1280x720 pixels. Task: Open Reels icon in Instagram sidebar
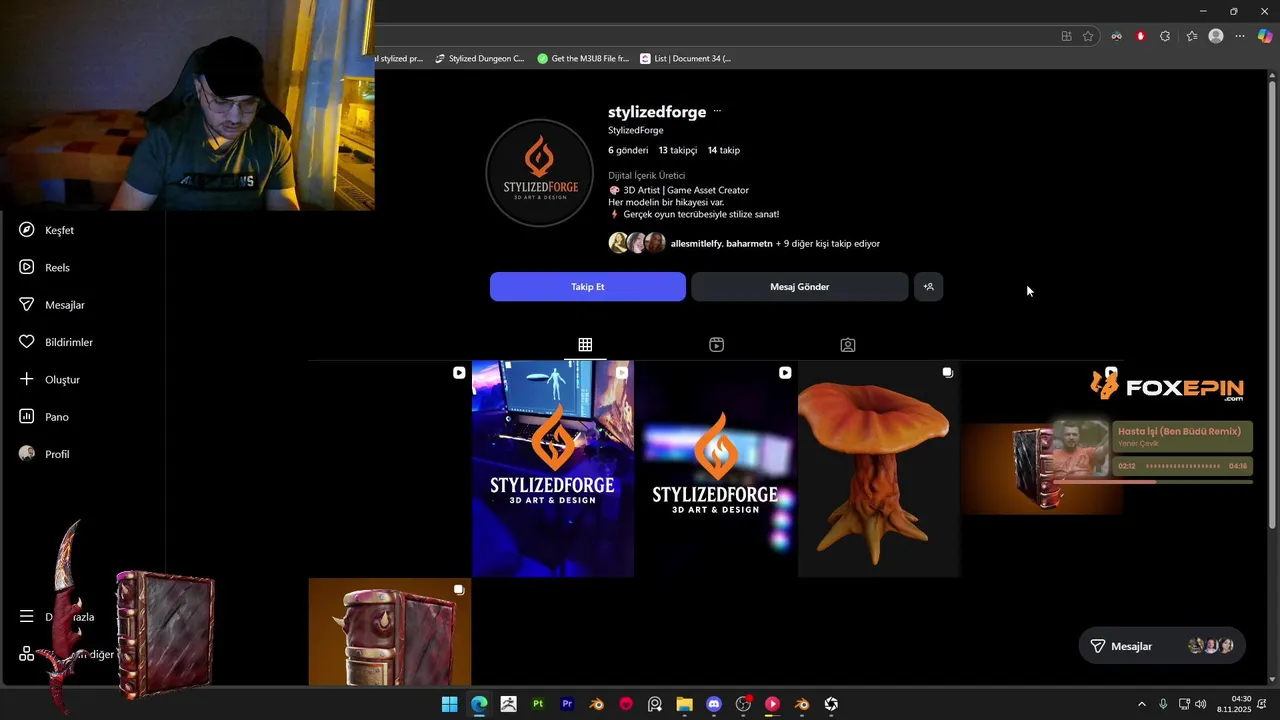27,267
